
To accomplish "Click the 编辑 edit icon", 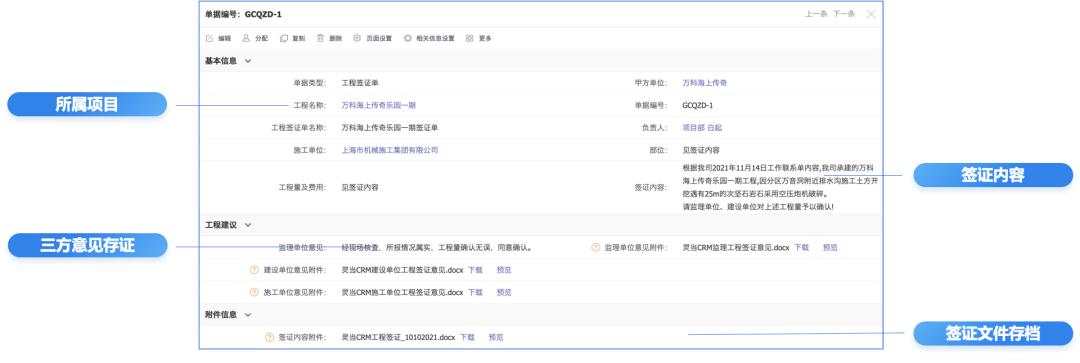I will click(x=209, y=39).
